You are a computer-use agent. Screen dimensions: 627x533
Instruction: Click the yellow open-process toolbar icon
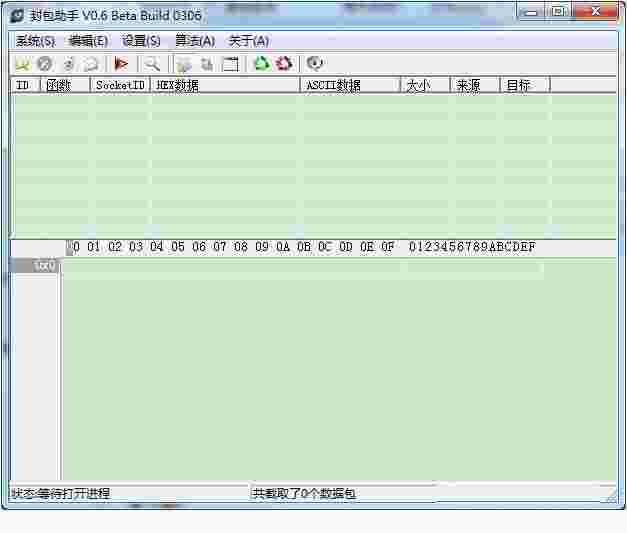[x=22, y=64]
